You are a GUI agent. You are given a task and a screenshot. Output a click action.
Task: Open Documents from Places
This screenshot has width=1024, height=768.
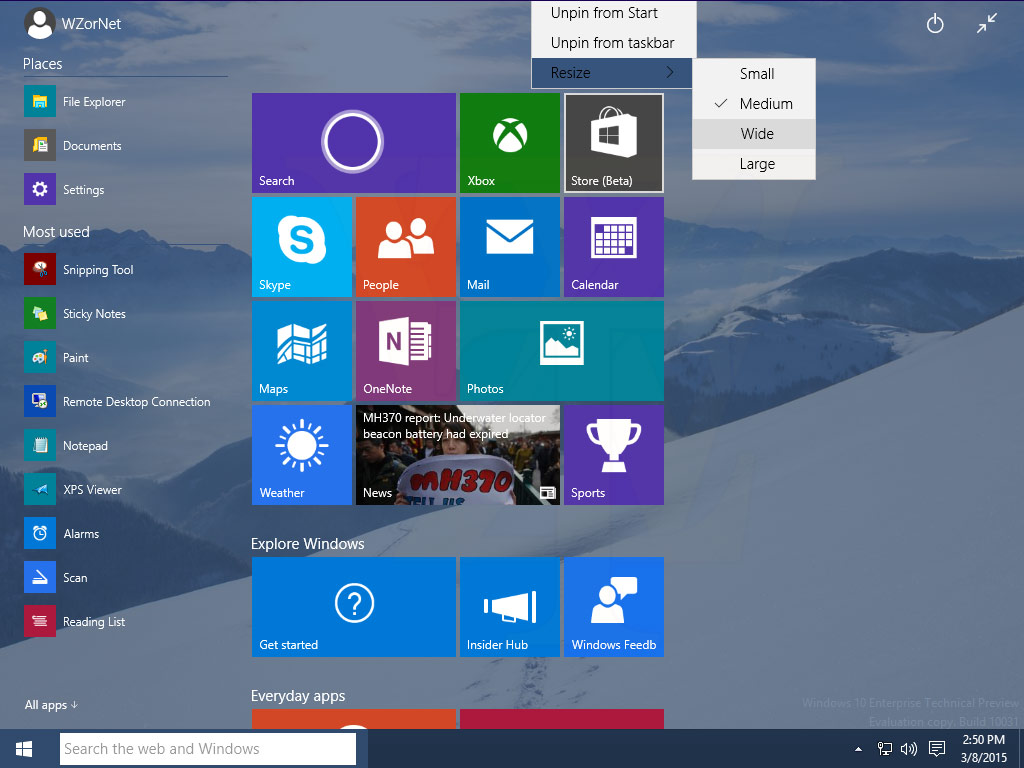click(73, 145)
